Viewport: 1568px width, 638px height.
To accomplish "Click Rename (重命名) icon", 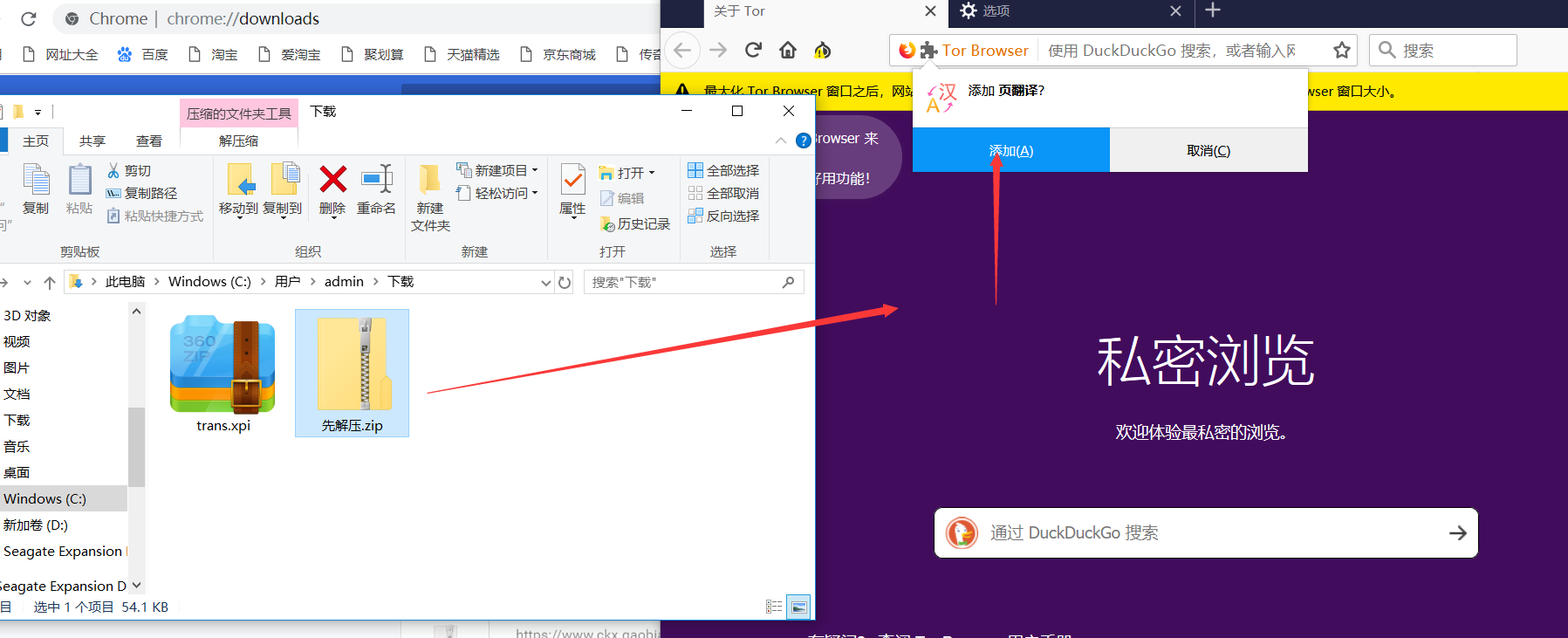I will pyautogui.click(x=377, y=189).
